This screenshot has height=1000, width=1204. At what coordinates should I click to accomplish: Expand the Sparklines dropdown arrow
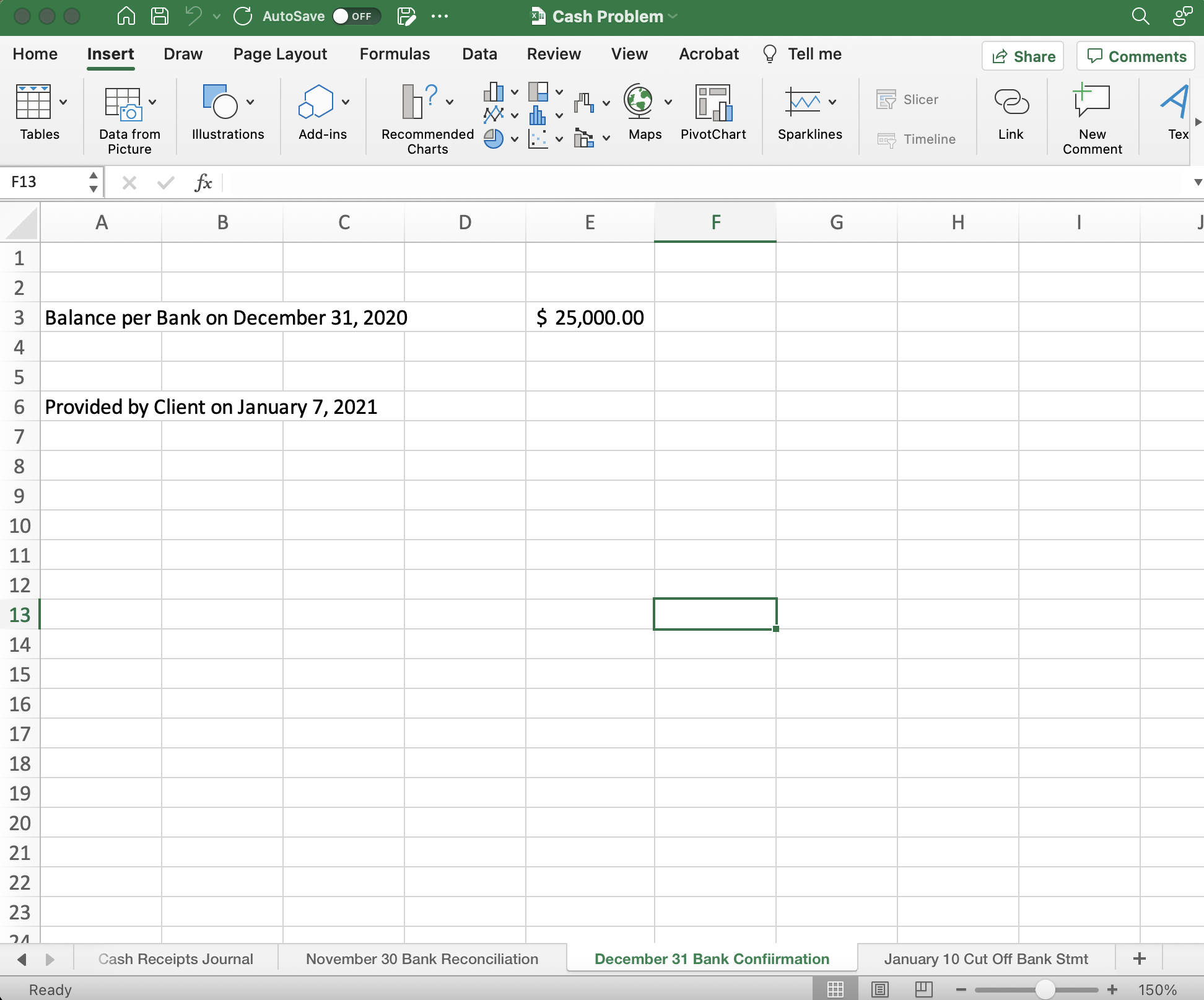coord(832,102)
